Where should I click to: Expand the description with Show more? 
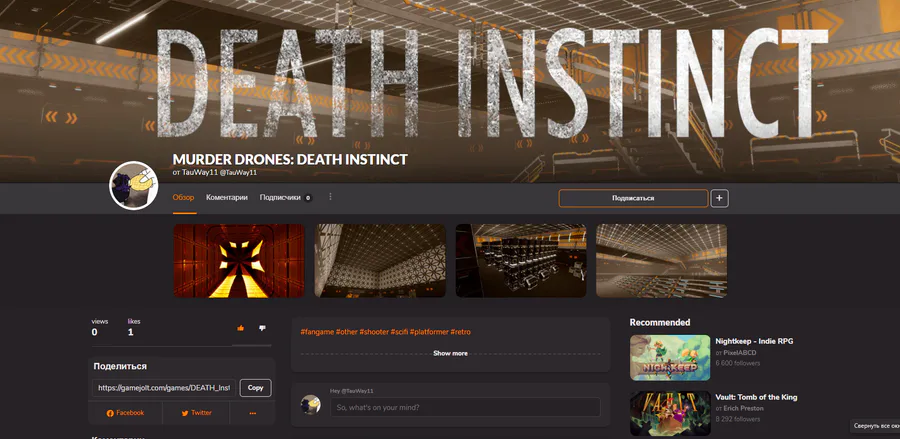(451, 353)
